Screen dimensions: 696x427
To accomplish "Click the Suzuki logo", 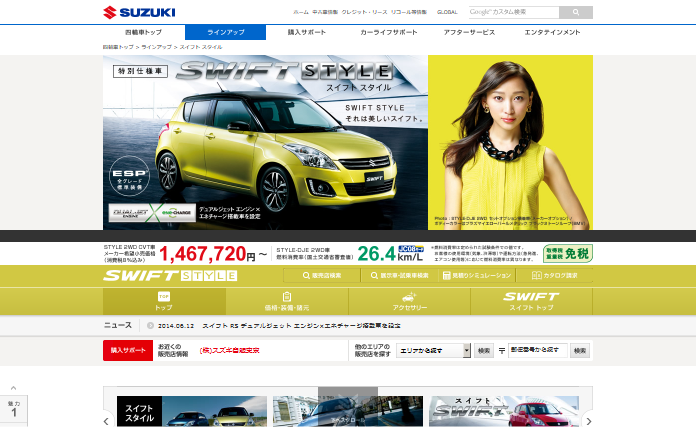I will [x=139, y=12].
